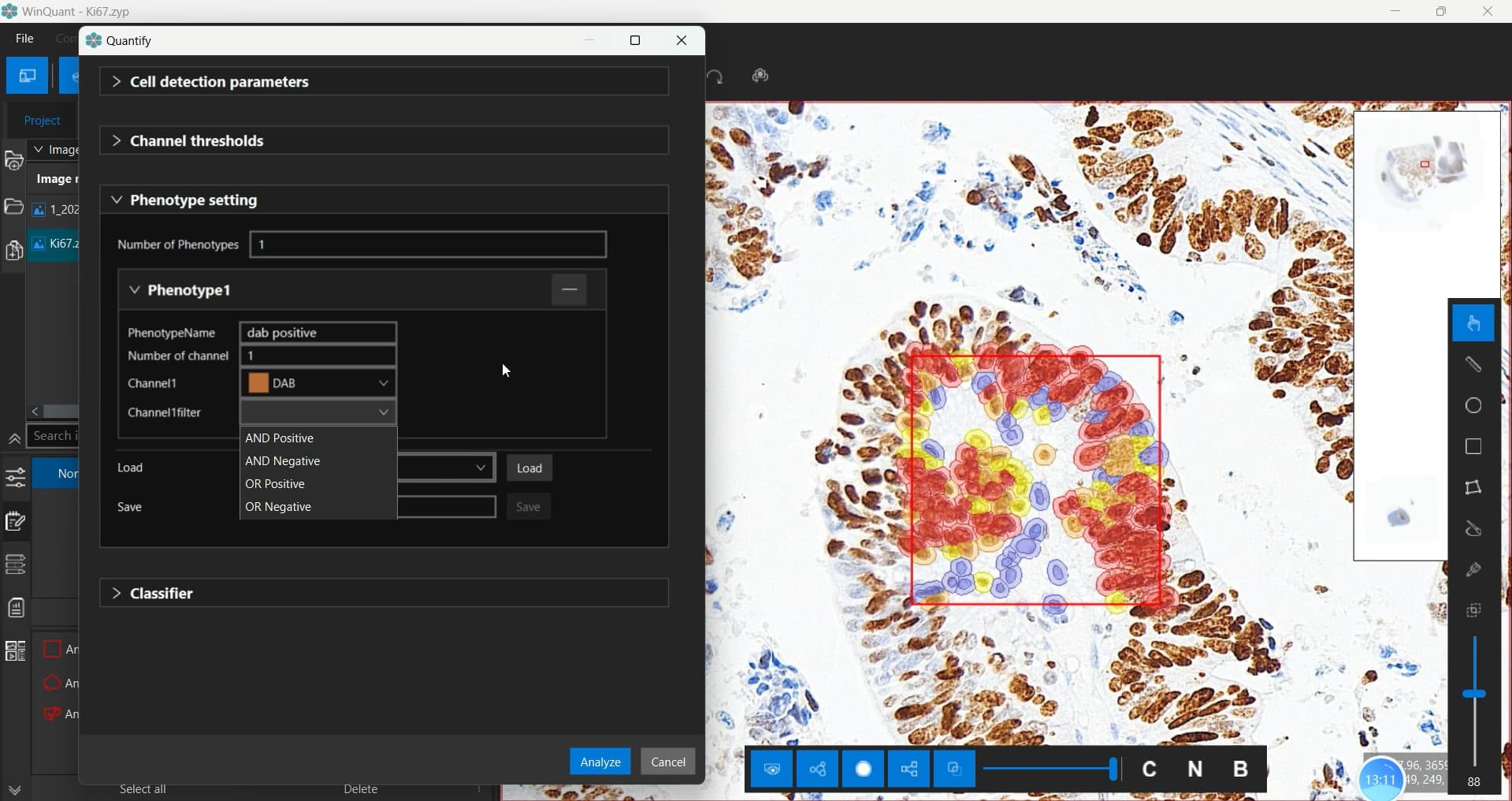
Task: Adjust the vertical zoom slider handle
Action: (x=1473, y=695)
